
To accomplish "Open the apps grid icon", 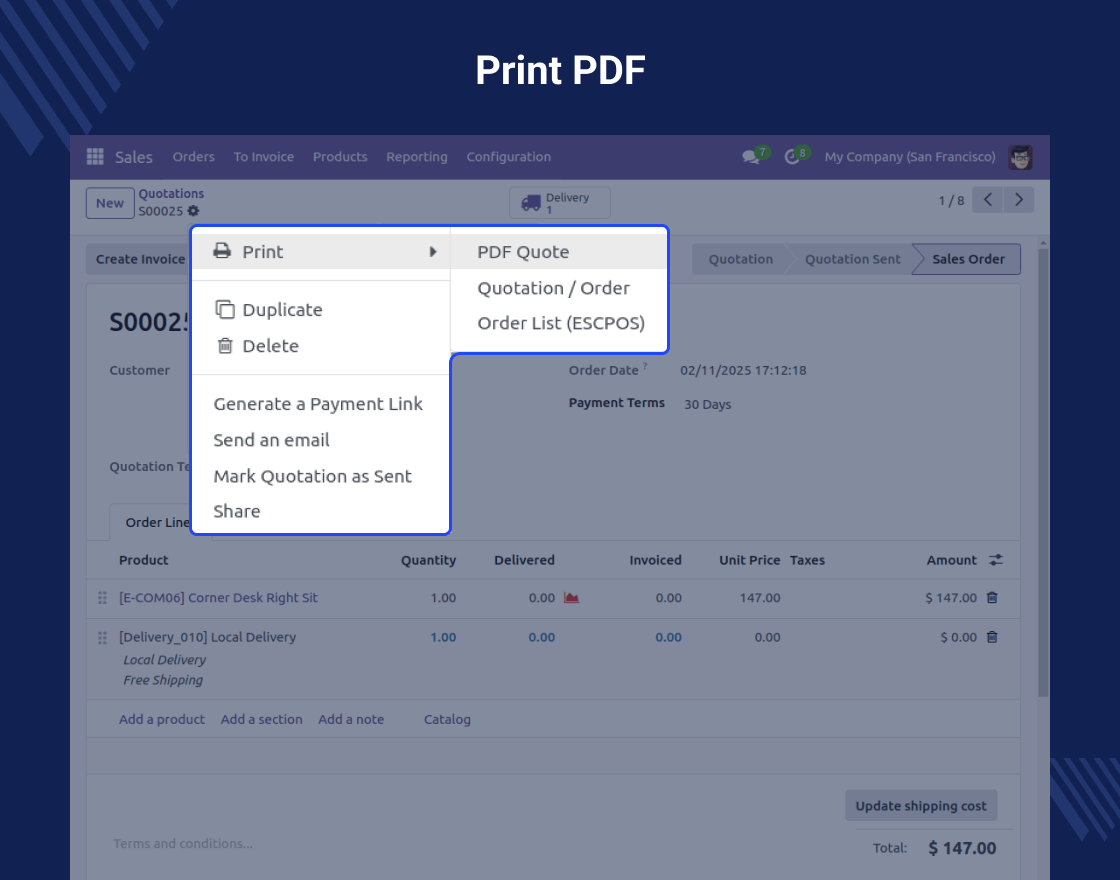I will point(95,157).
